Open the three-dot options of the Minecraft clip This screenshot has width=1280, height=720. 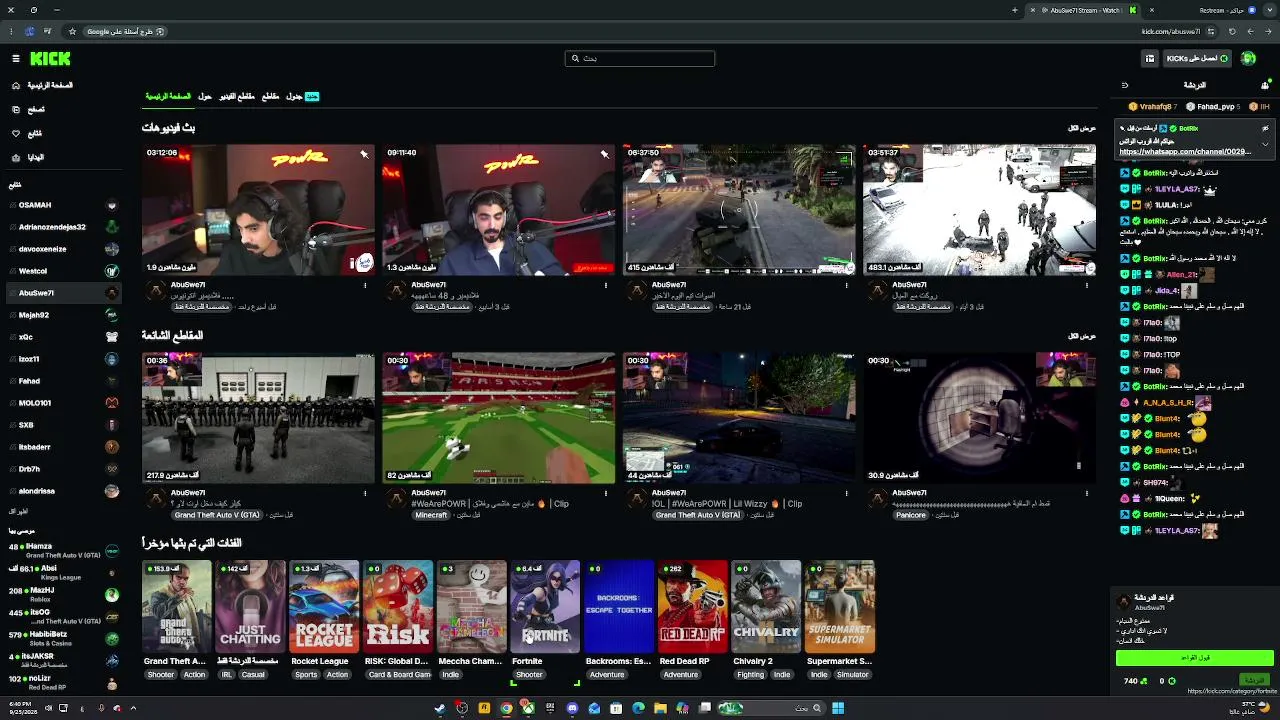(x=605, y=493)
